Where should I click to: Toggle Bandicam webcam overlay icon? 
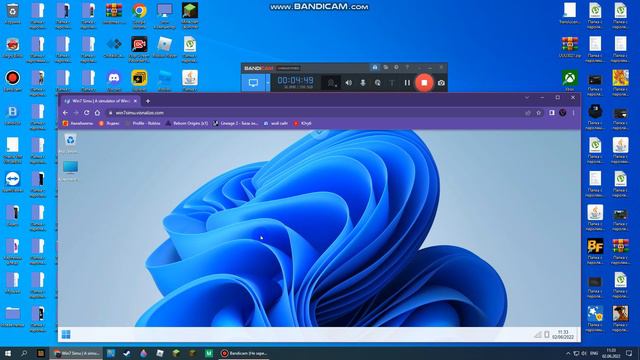331,83
